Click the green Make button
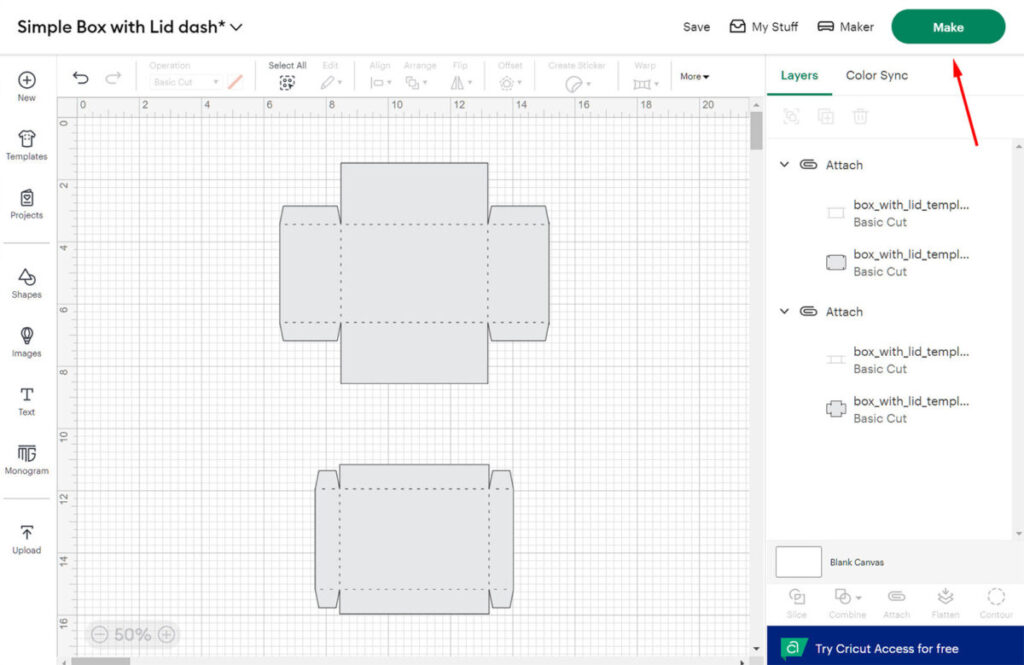 947,27
